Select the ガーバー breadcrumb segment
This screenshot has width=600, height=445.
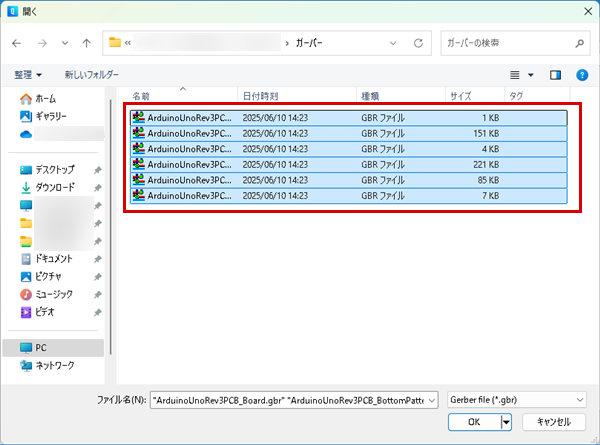[x=309, y=43]
